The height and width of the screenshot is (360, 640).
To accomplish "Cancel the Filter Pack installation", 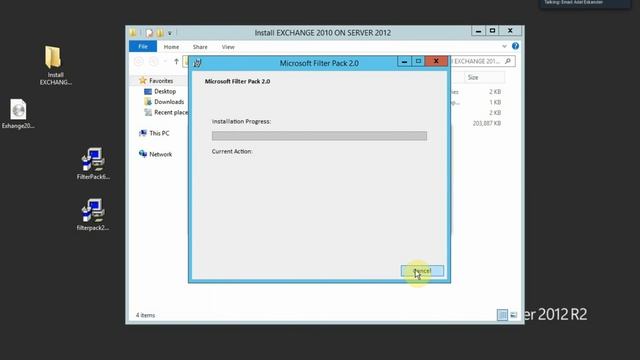I will [x=422, y=271].
